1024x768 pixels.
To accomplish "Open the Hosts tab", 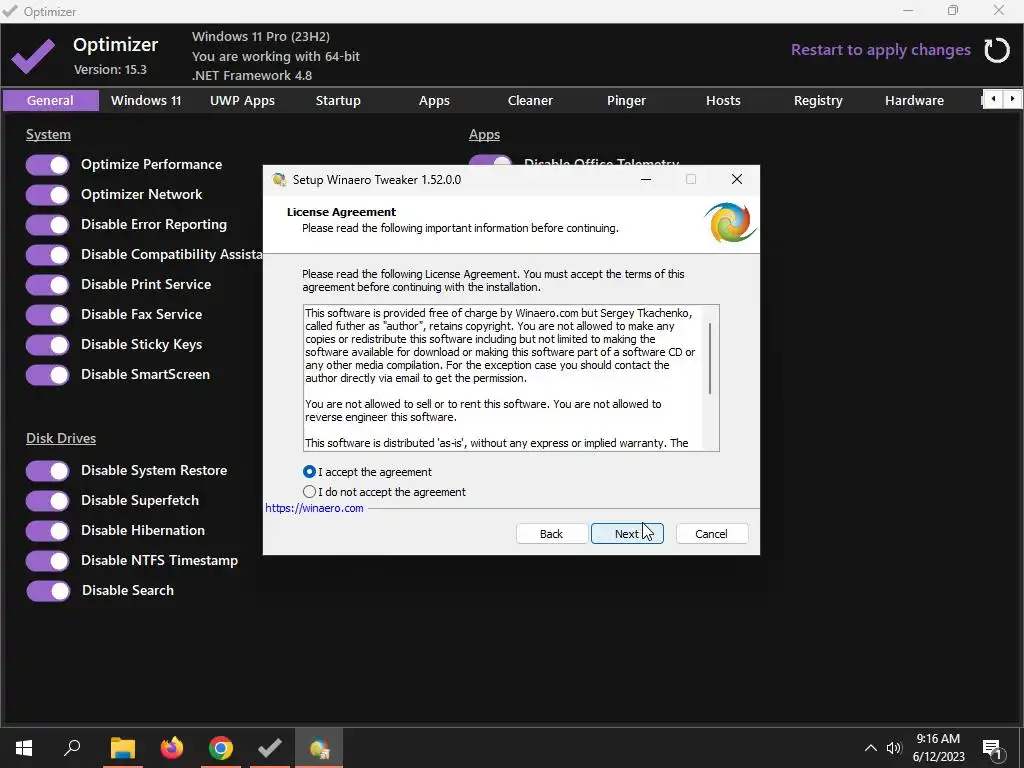I will [723, 101].
